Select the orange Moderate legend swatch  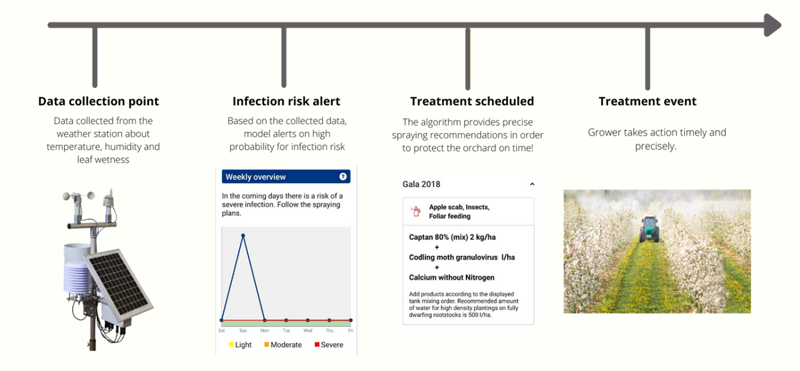(x=266, y=345)
